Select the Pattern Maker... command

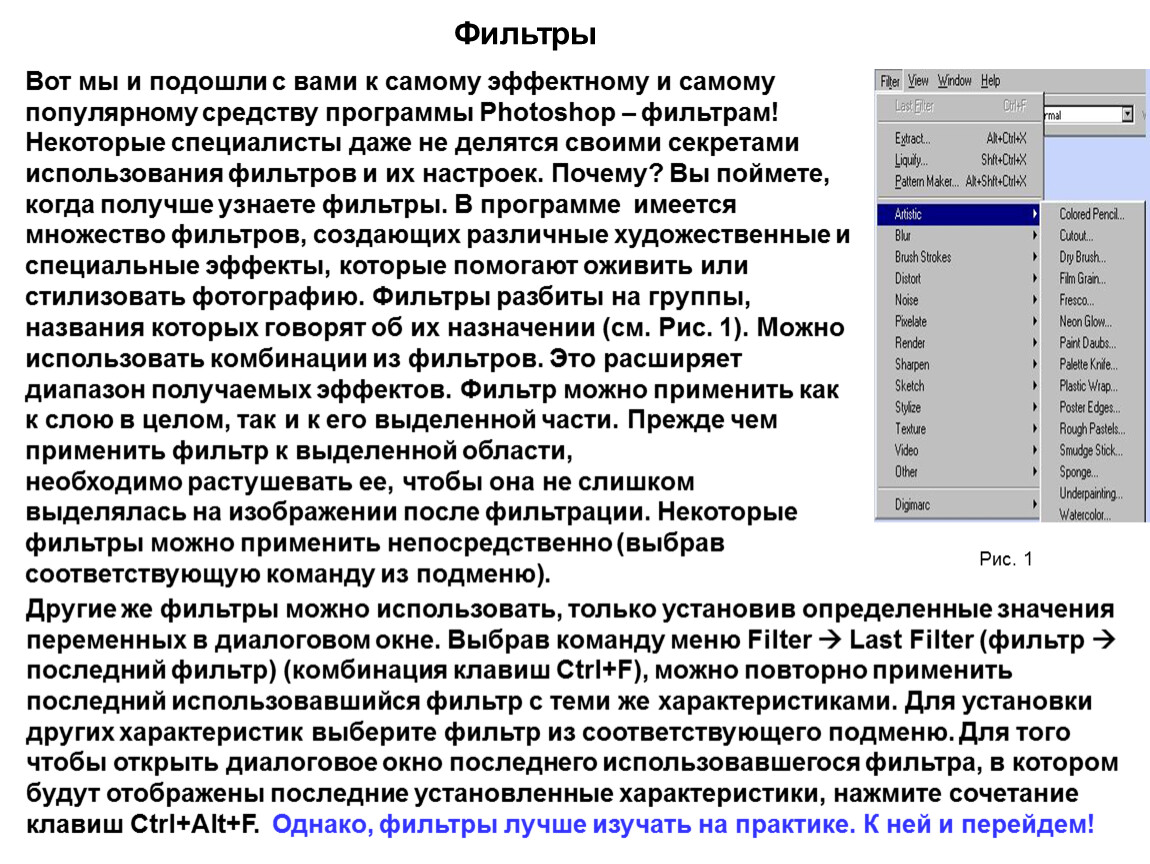pyautogui.click(x=960, y=181)
